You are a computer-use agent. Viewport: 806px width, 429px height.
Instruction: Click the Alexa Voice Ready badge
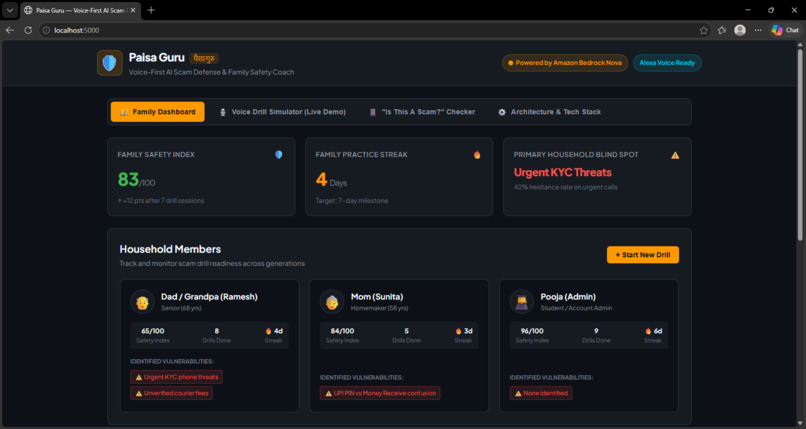tap(667, 63)
